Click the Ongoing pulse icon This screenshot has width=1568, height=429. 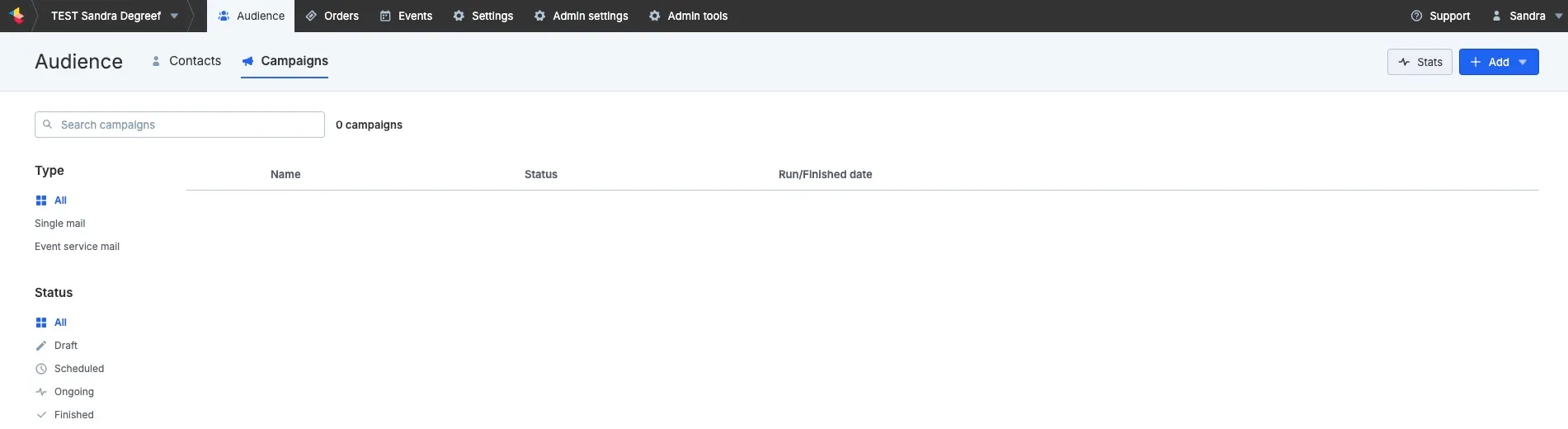pyautogui.click(x=41, y=392)
